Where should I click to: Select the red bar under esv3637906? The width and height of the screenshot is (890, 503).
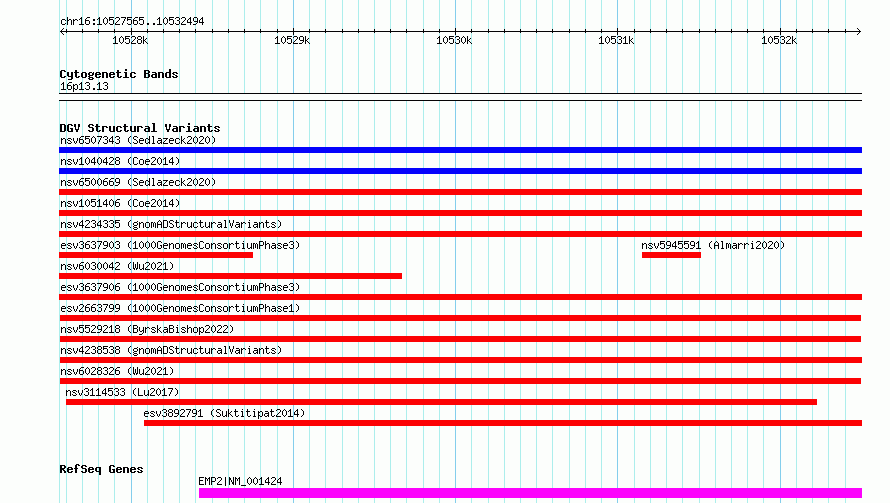coord(460,297)
